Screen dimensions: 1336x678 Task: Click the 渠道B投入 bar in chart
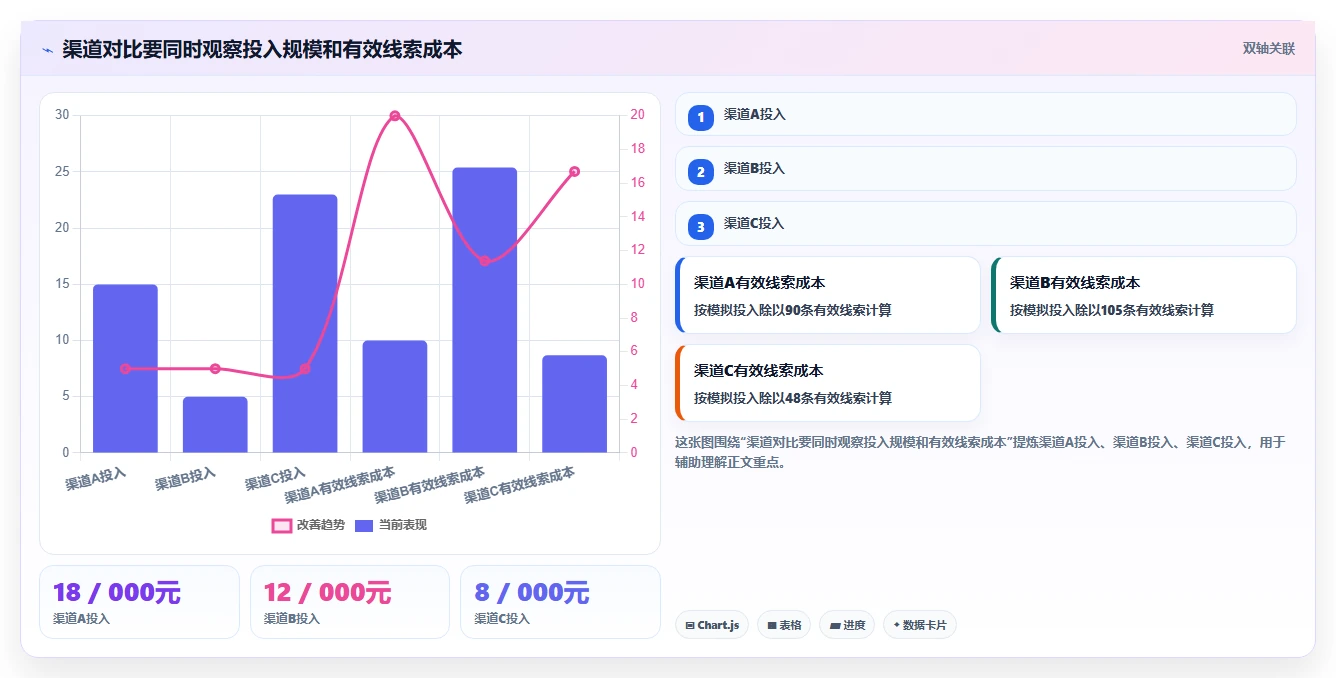pyautogui.click(x=215, y=425)
